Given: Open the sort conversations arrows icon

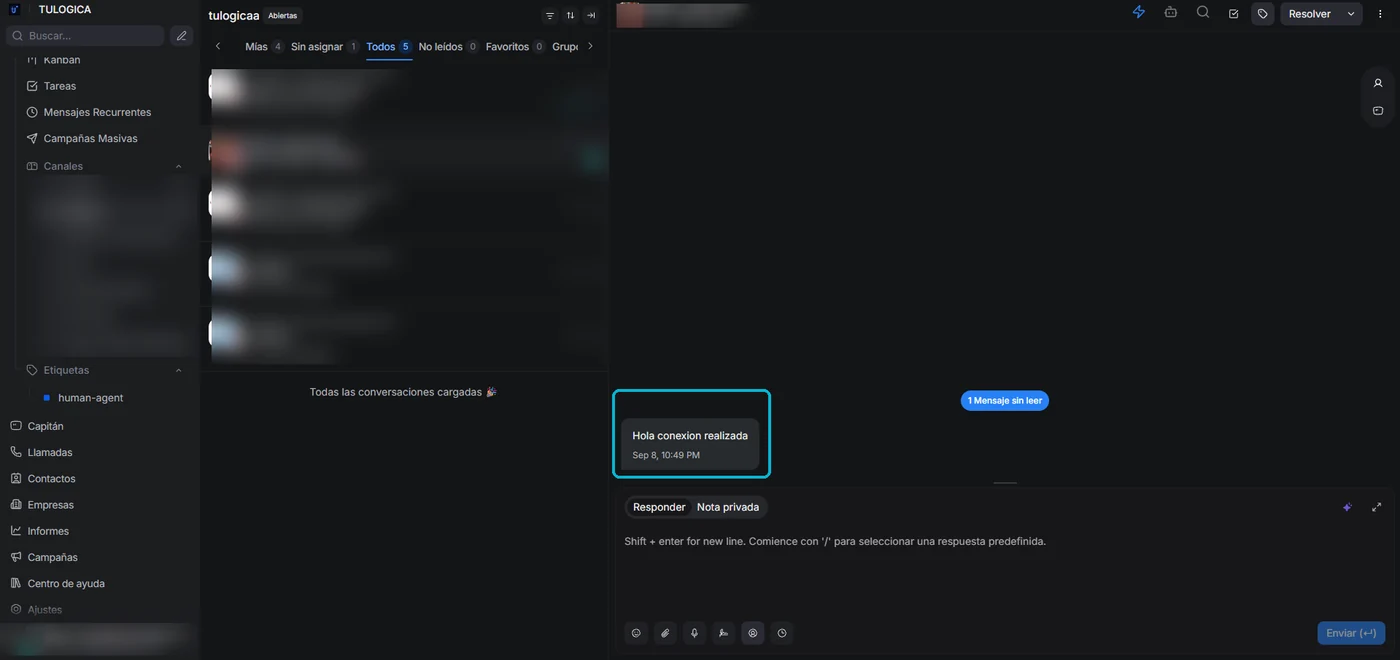Looking at the screenshot, I should pyautogui.click(x=570, y=16).
